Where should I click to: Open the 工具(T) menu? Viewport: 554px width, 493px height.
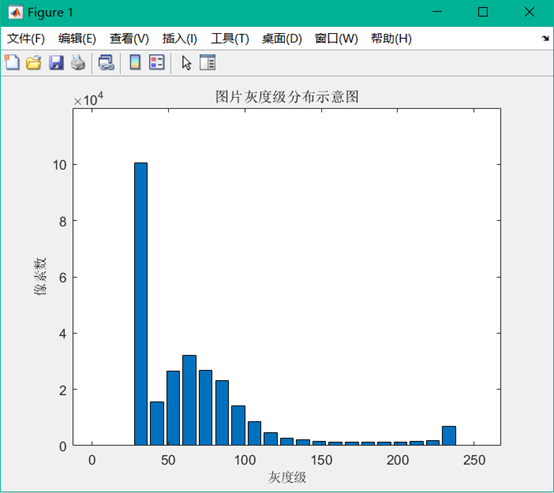[230, 39]
